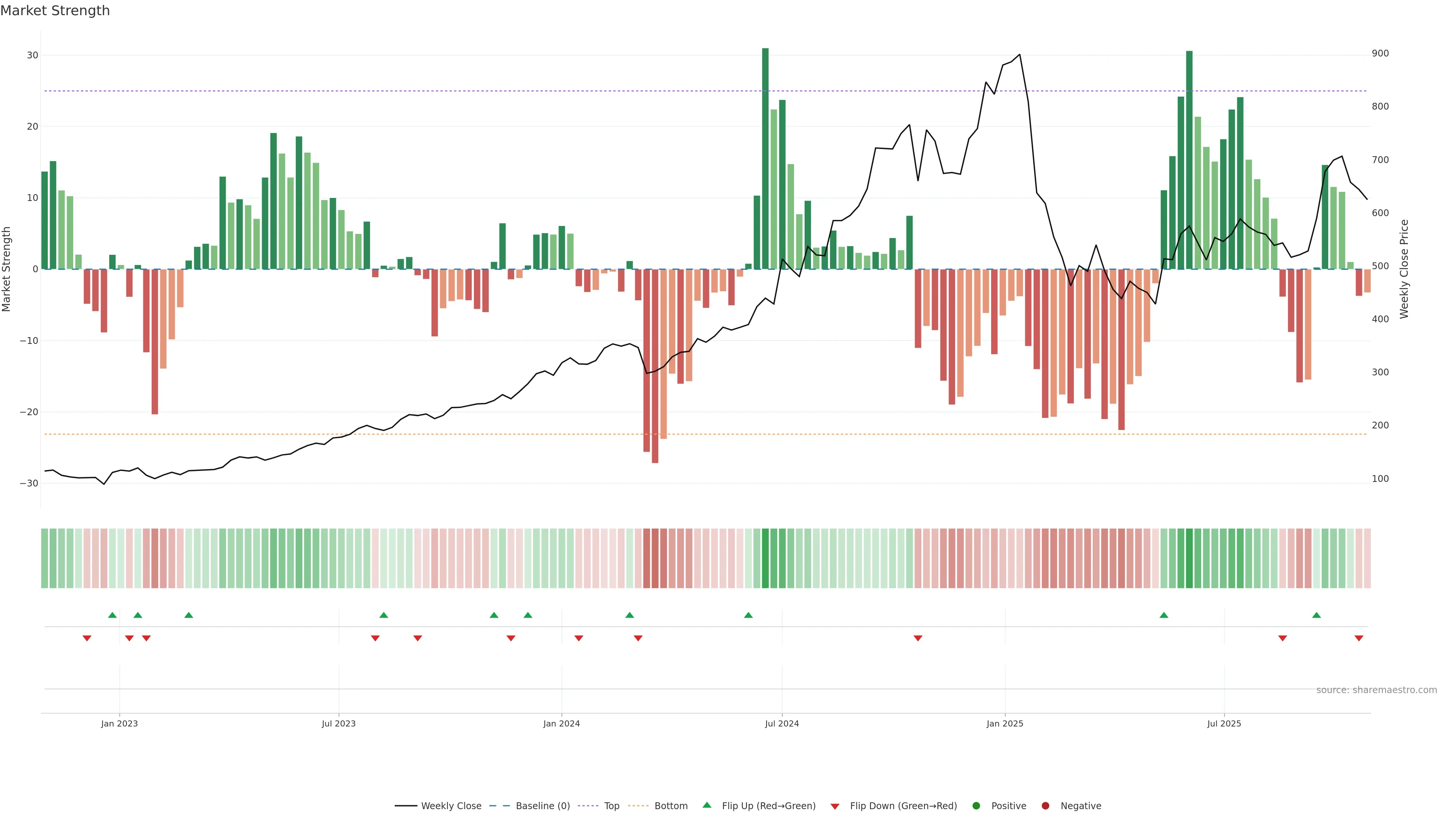Click the Market Strength chart title
This screenshot has height=819, width=1456.
(55, 11)
